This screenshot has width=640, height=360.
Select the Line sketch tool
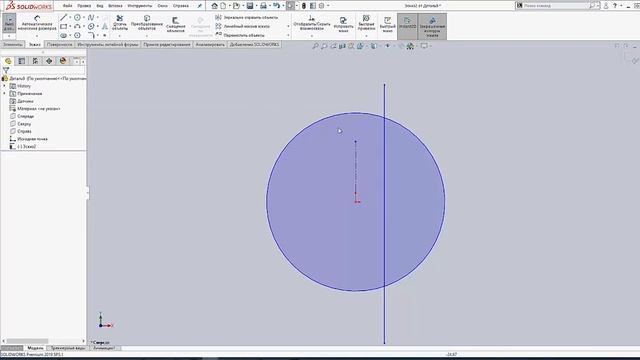coord(64,18)
